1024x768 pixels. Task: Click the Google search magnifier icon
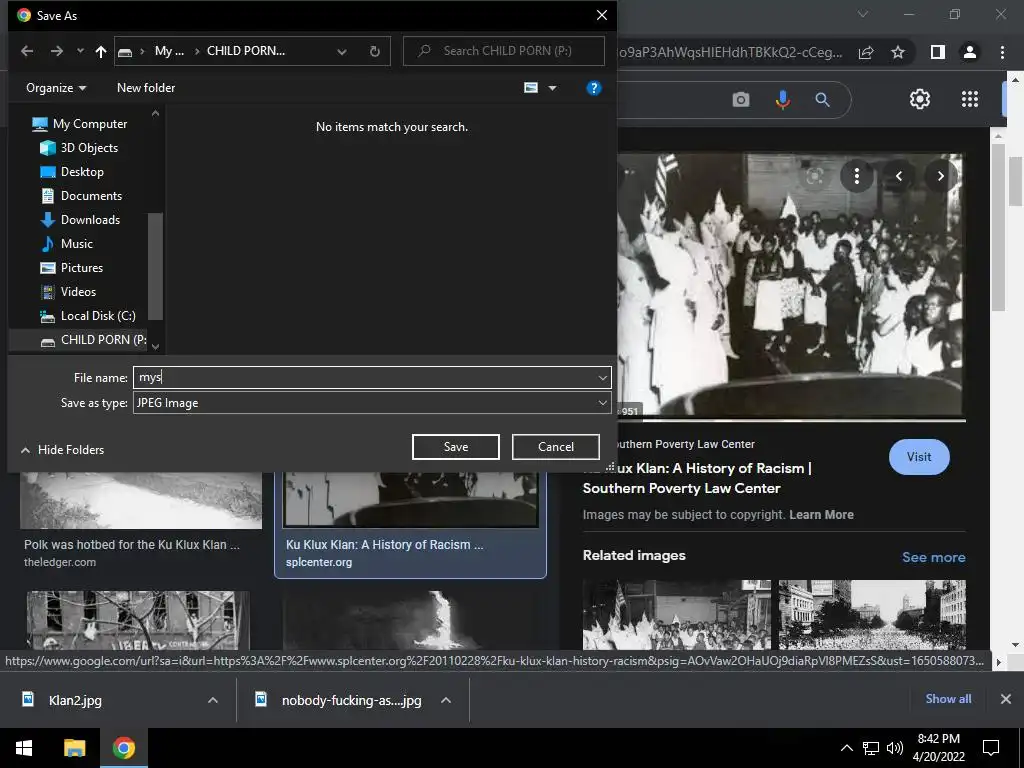coord(823,99)
